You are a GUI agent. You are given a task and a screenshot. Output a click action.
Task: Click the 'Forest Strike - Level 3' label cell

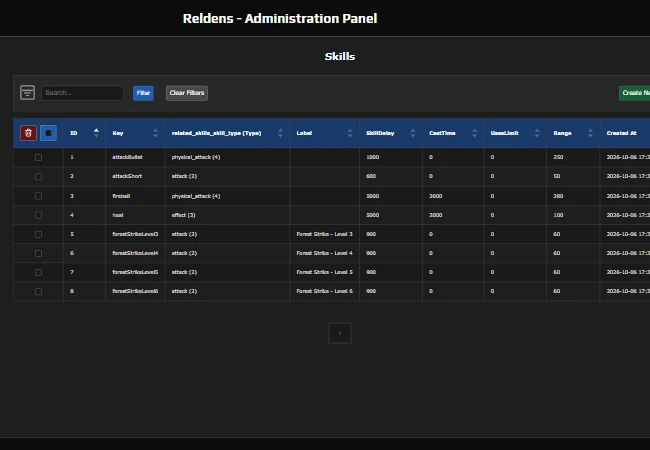(x=325, y=234)
